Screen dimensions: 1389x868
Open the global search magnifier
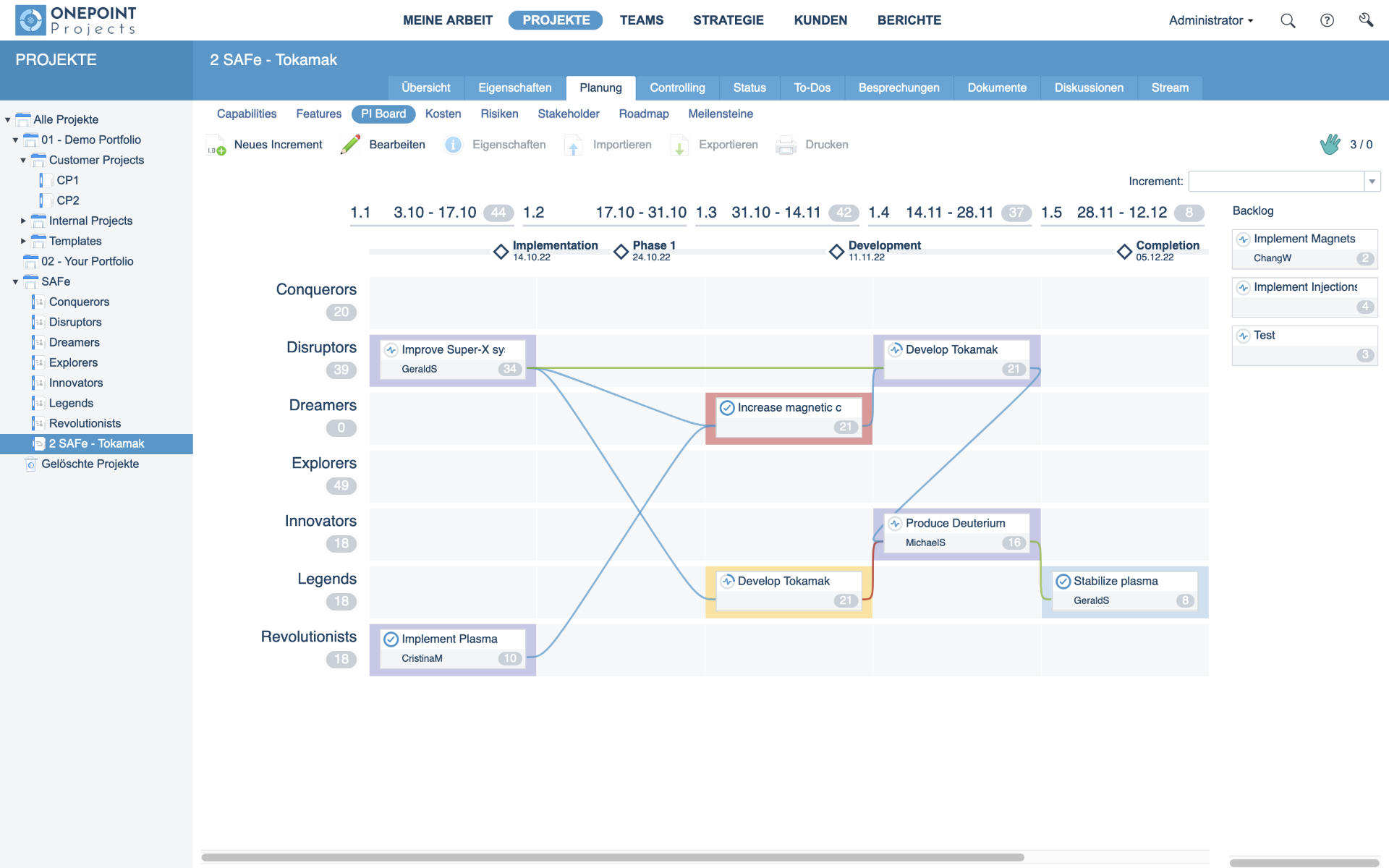tap(1288, 20)
